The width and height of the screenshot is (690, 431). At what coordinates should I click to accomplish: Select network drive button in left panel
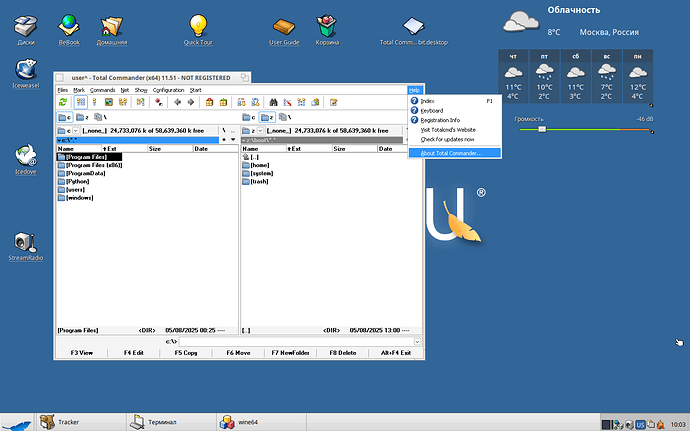[100, 118]
